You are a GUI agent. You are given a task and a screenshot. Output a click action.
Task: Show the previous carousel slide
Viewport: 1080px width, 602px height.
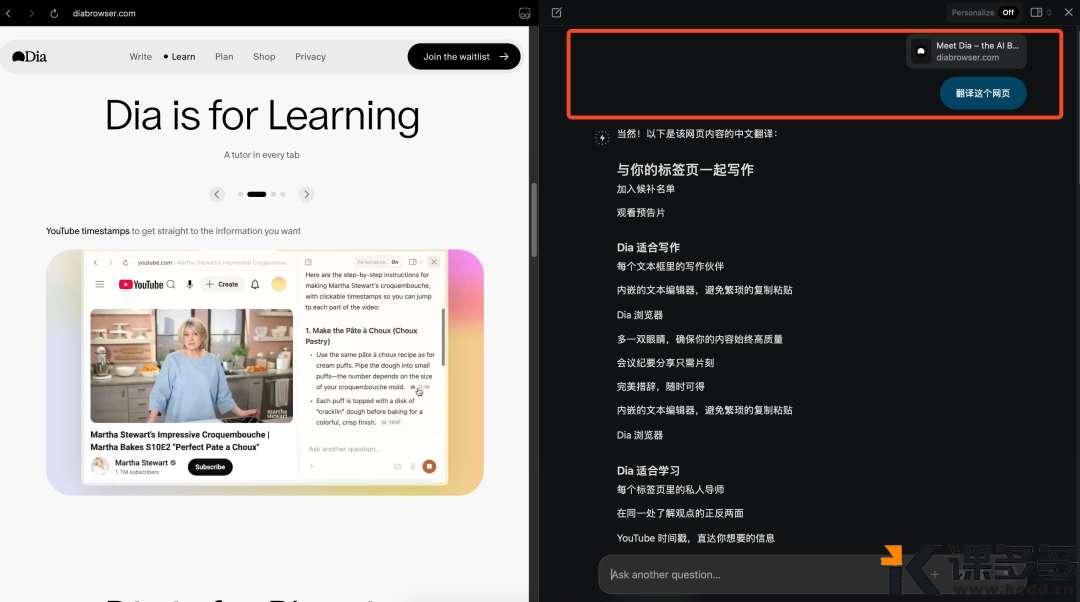(x=217, y=194)
